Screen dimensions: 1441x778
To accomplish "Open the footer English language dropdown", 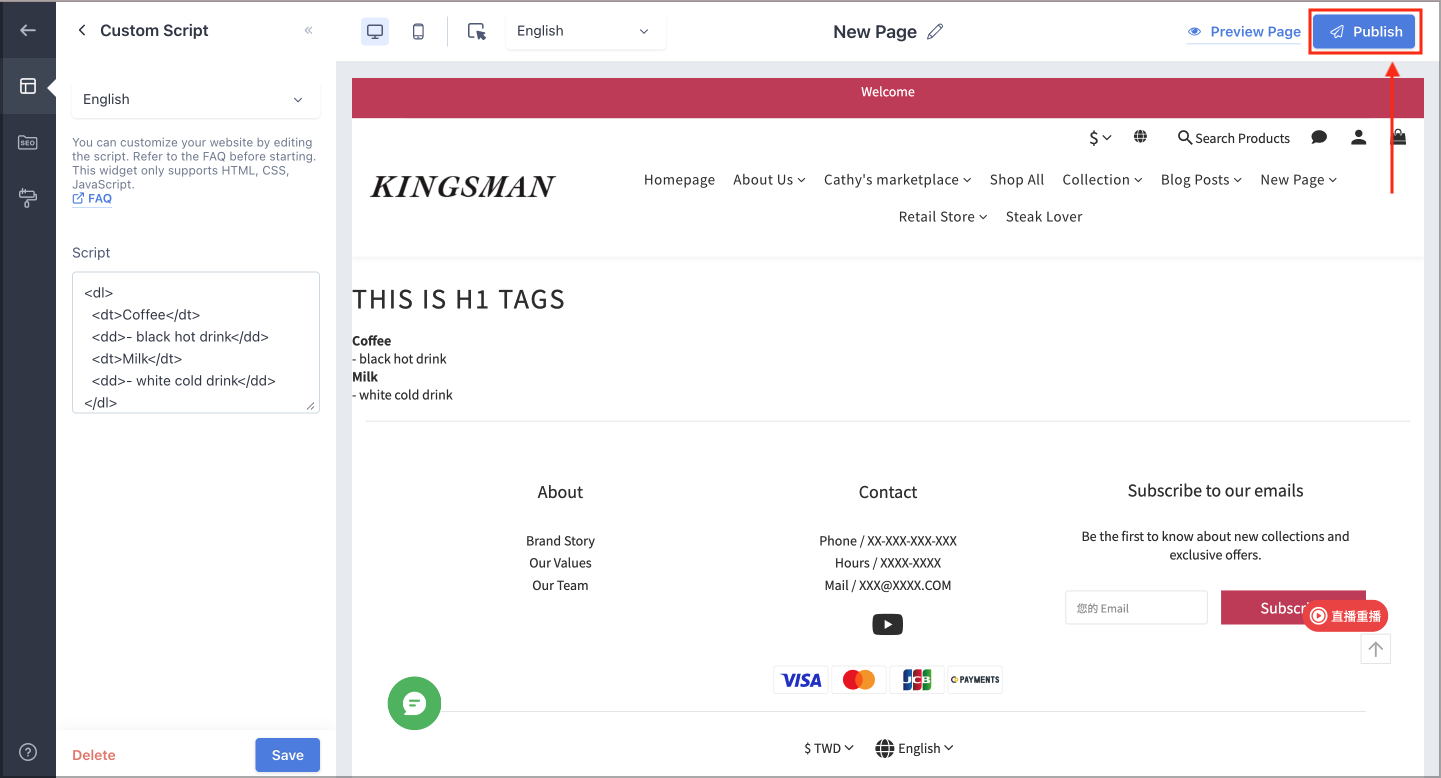I will pyautogui.click(x=915, y=748).
